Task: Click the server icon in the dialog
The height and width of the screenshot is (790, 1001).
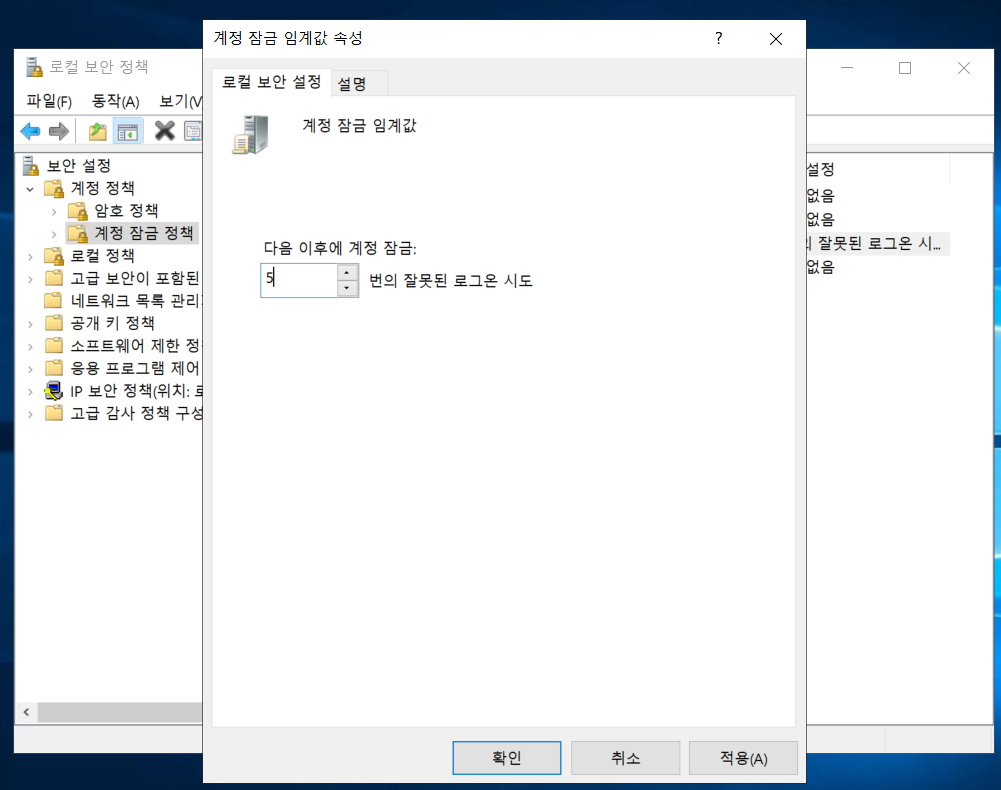Action: [x=251, y=135]
